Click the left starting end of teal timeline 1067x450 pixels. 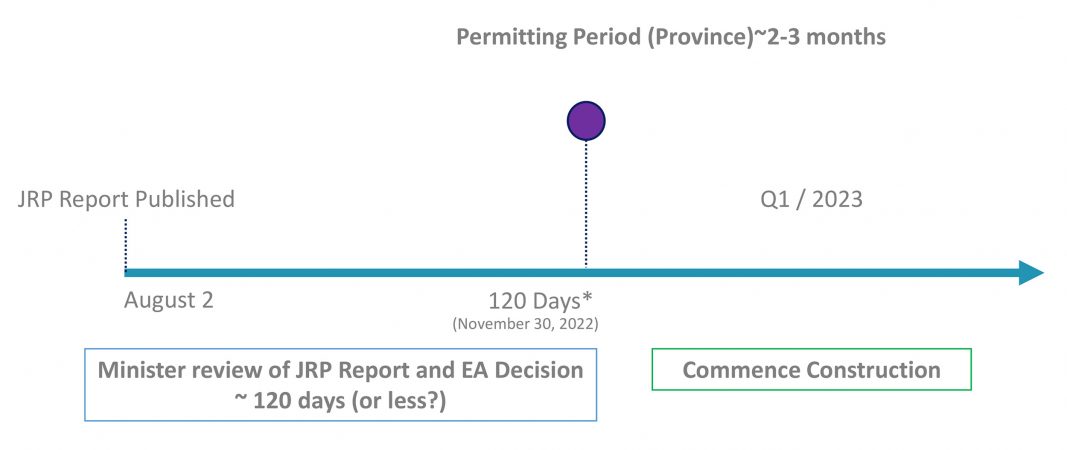tap(129, 273)
